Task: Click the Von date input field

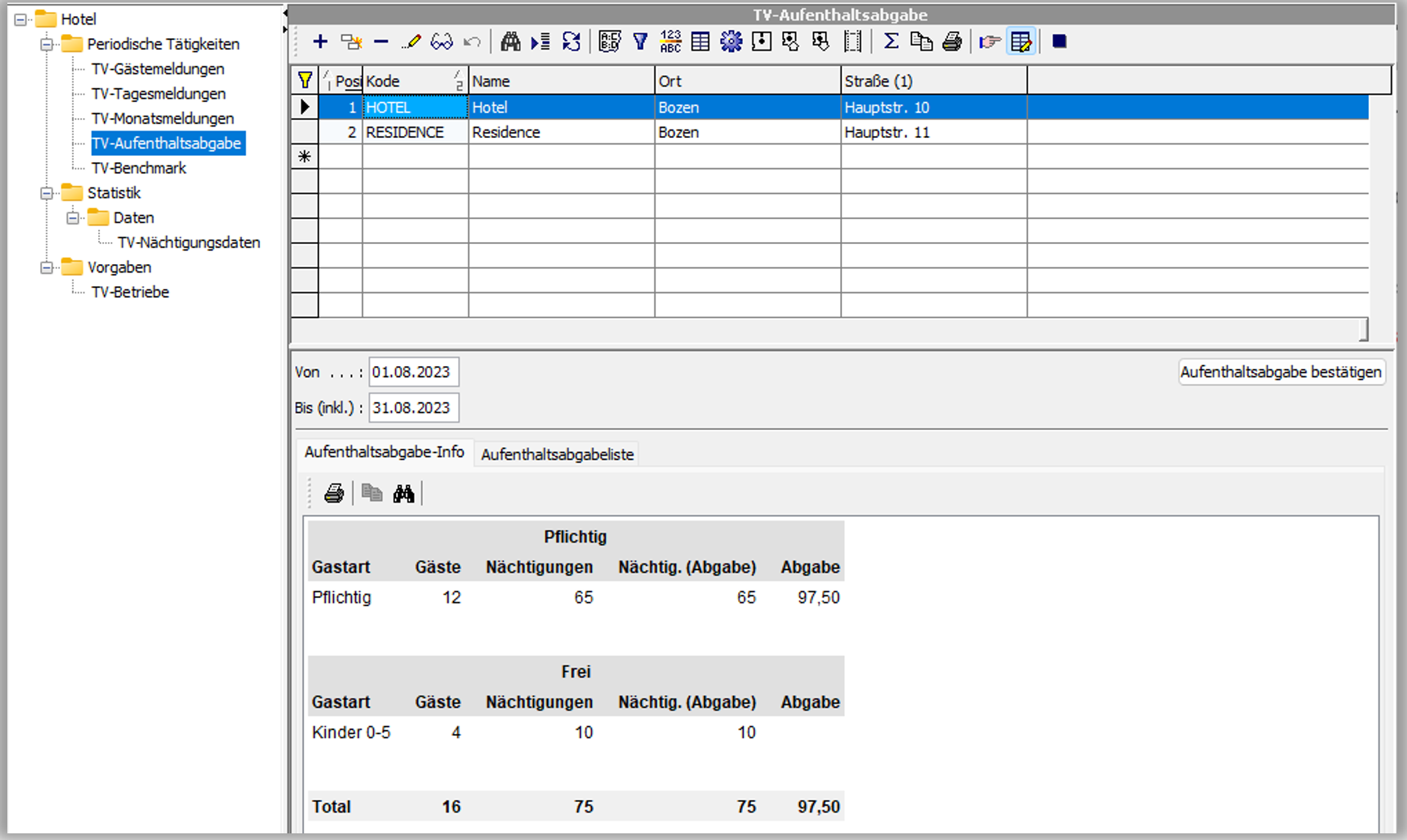Action: (413, 372)
